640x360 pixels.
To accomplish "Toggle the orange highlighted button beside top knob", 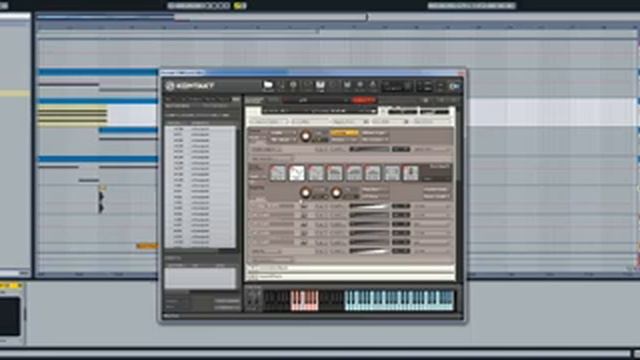I will click(x=344, y=133).
